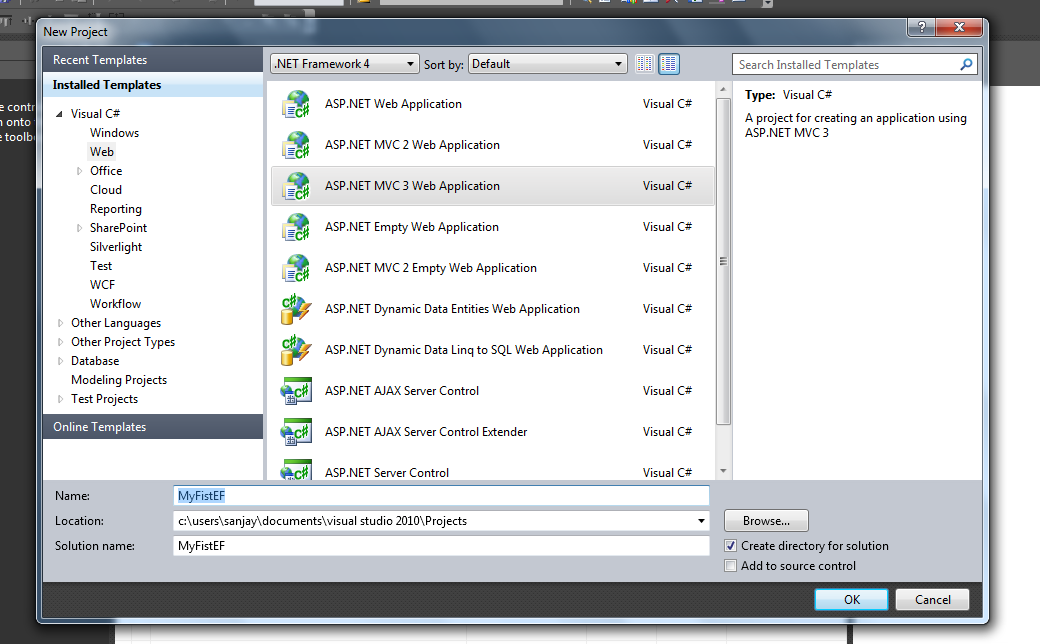Select the Windows category
Viewport: 1040px width, 644px height.
coord(115,133)
